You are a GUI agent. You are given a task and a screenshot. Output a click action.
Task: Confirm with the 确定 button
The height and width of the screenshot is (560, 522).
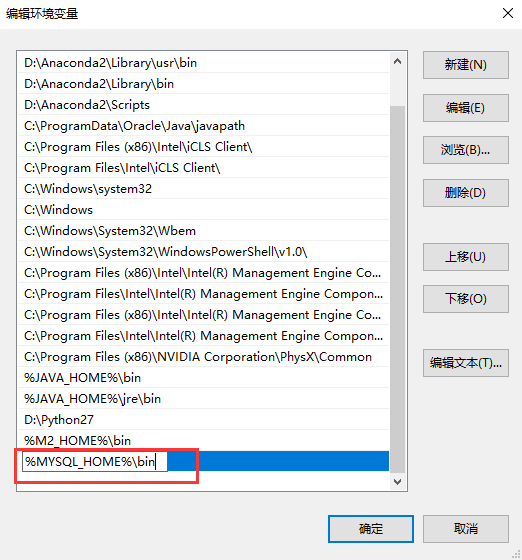pos(371,529)
